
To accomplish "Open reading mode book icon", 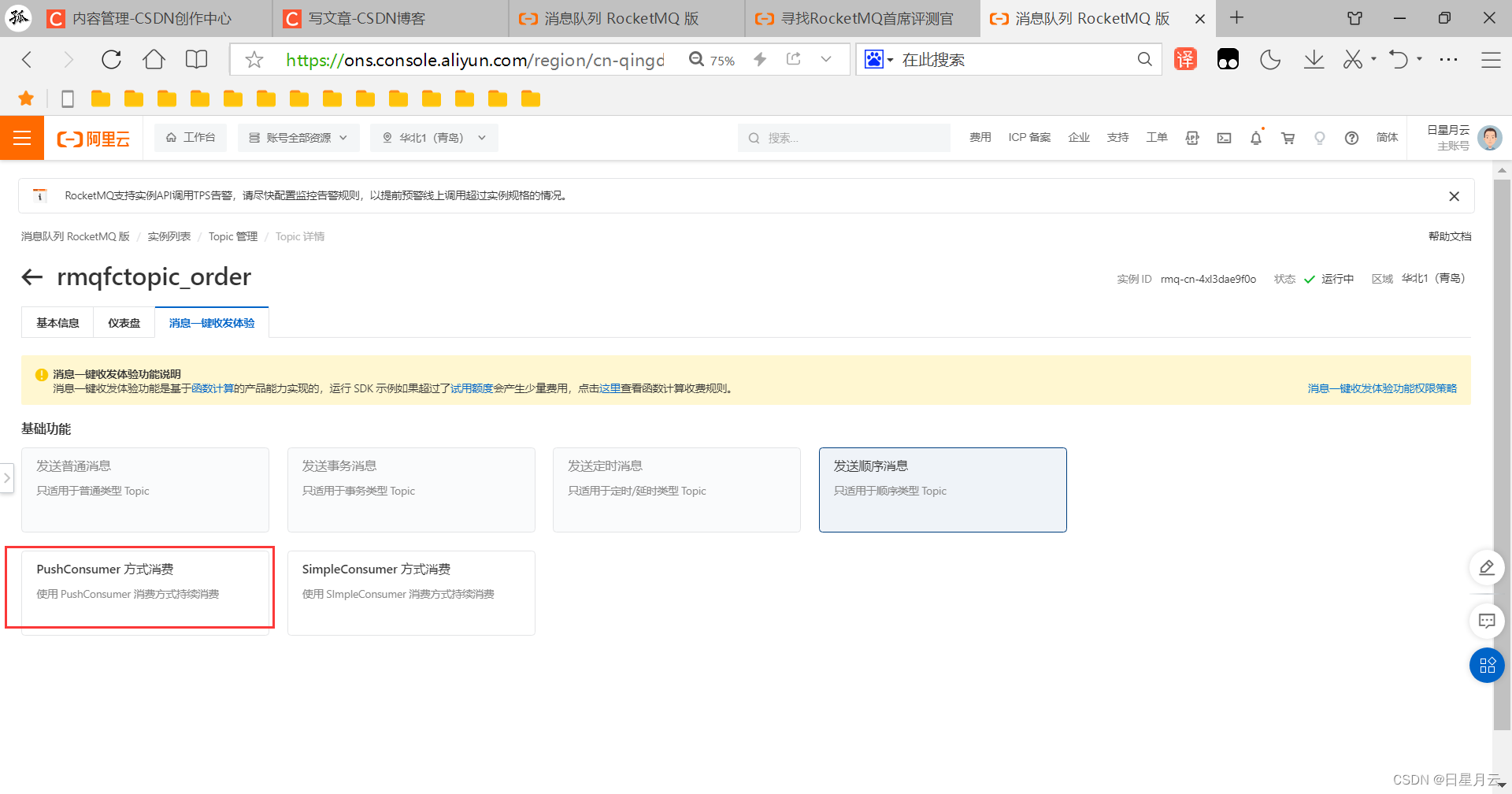I will pos(196,59).
